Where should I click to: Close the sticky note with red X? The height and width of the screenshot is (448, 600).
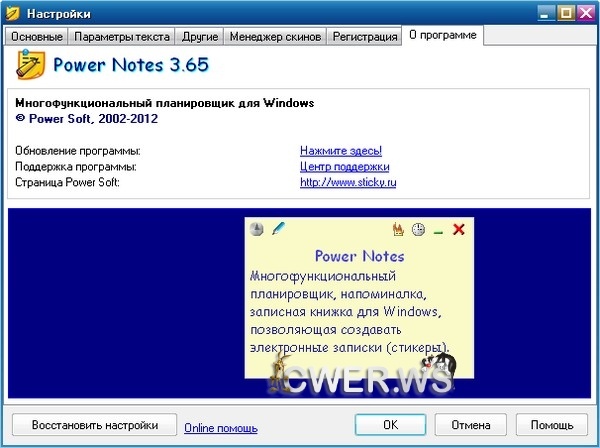tap(459, 230)
